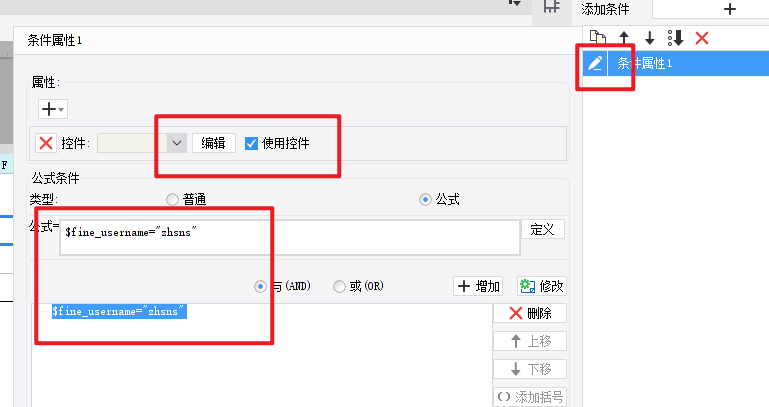Viewport: 769px width, 407px height.
Task: Open the 控件 dropdown list
Action: (x=177, y=143)
